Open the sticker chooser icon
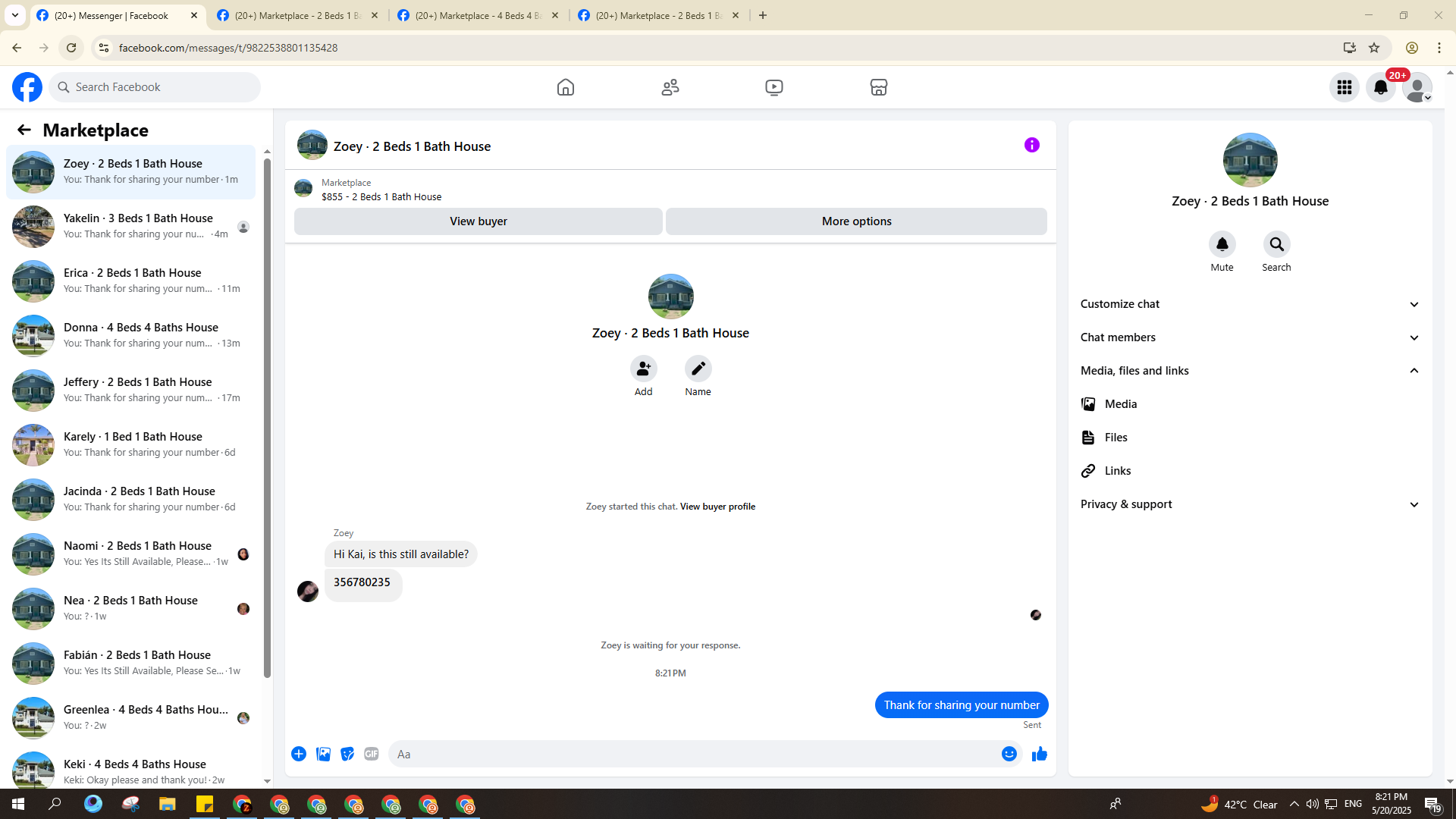The image size is (1456, 819). 347,754
